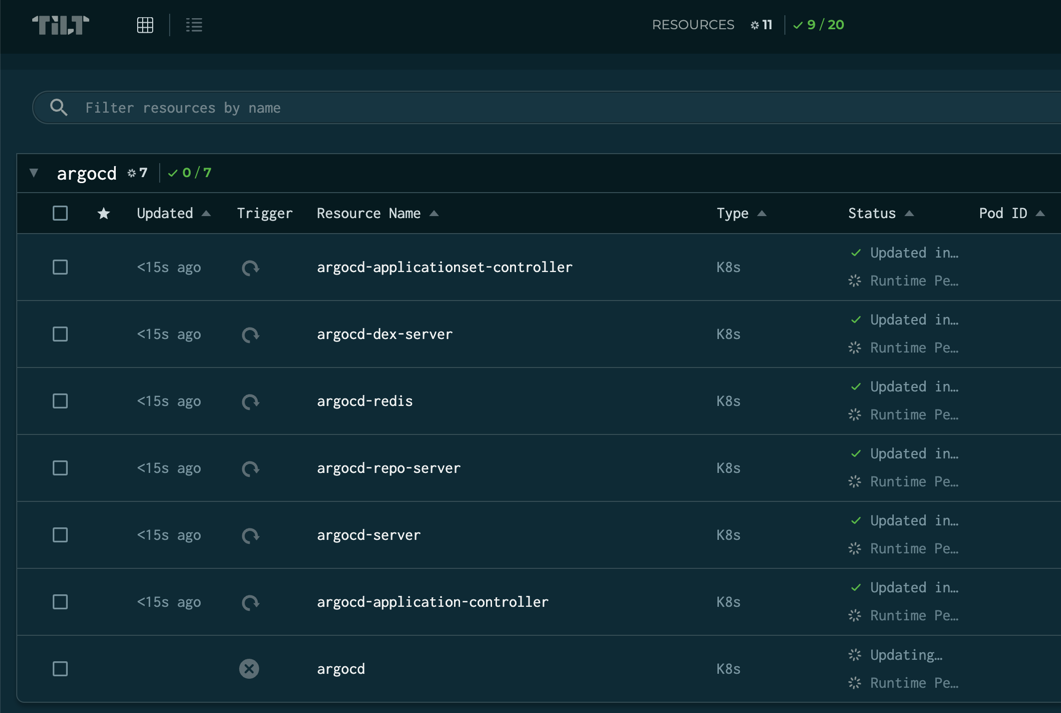Viewport: 1061px width, 713px height.
Task: Check the argocd-applicationset-controller row checkbox
Action: (60, 267)
